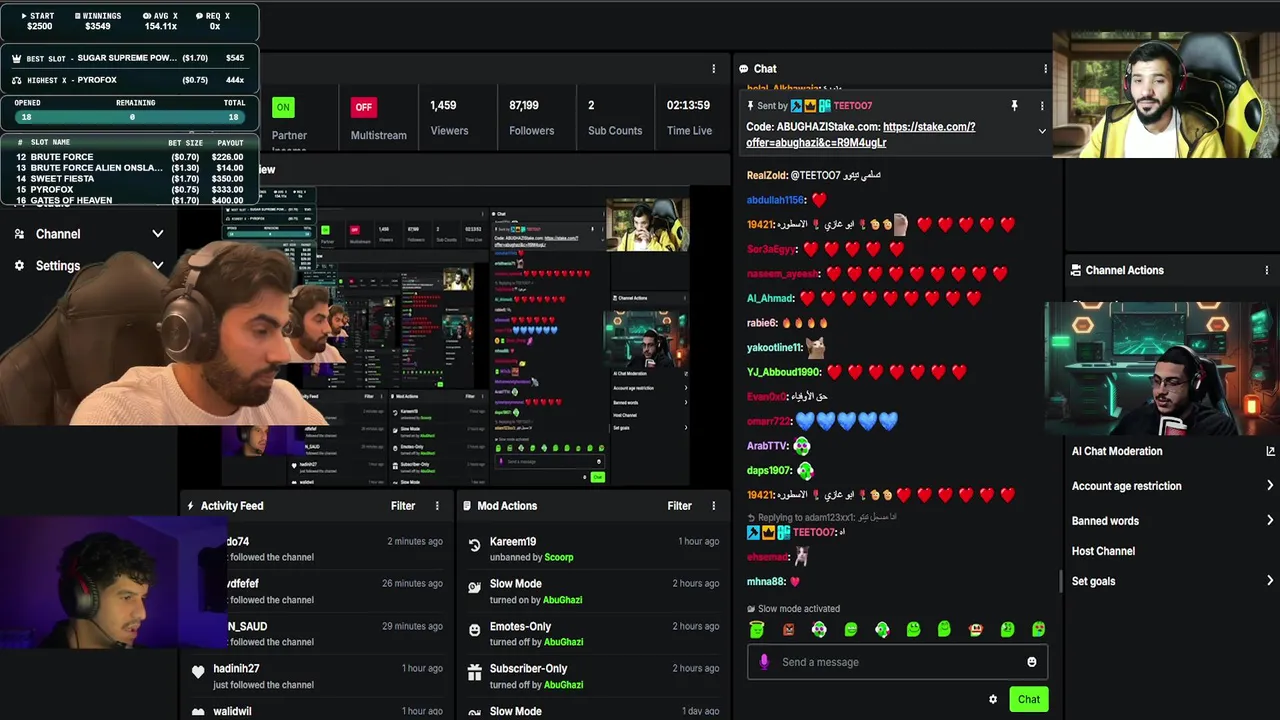The width and height of the screenshot is (1280, 720).
Task: Click the Channel Actions panel icon
Action: point(1076,270)
